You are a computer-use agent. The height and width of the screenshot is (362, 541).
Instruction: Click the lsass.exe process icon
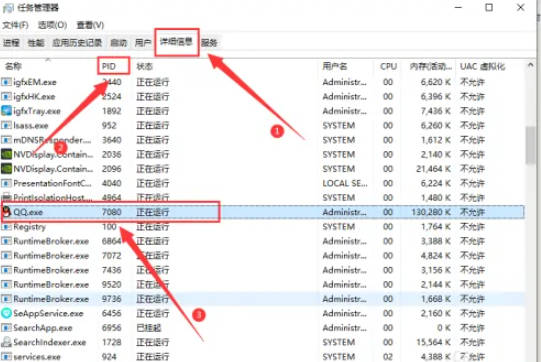coord(6,125)
